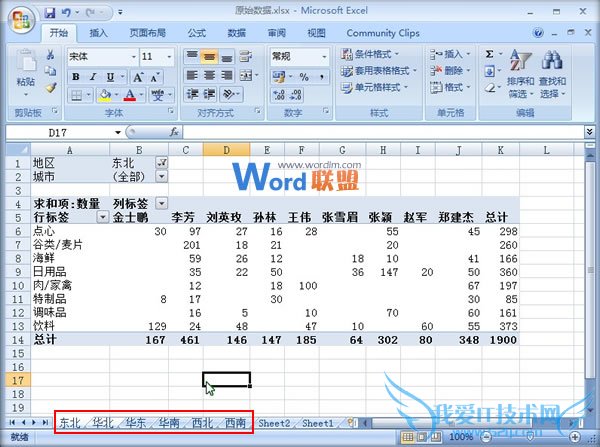Image resolution: width=600 pixels, height=447 pixels.
Task: Open 单元格样式 cell styles menu
Action: [374, 87]
